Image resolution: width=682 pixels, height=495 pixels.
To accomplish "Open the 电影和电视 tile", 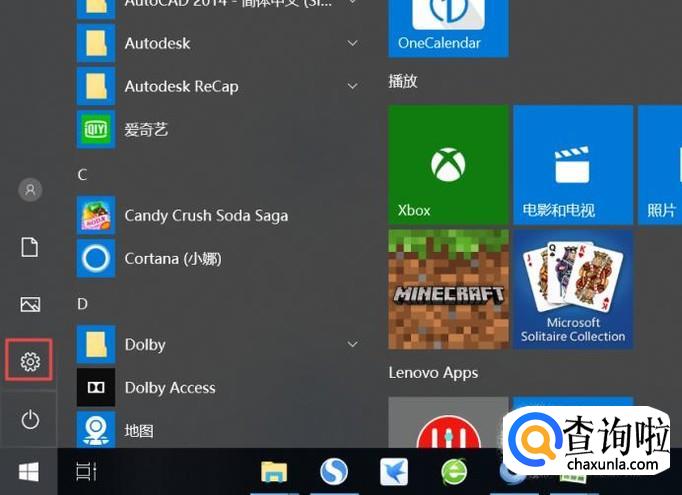I will (573, 164).
